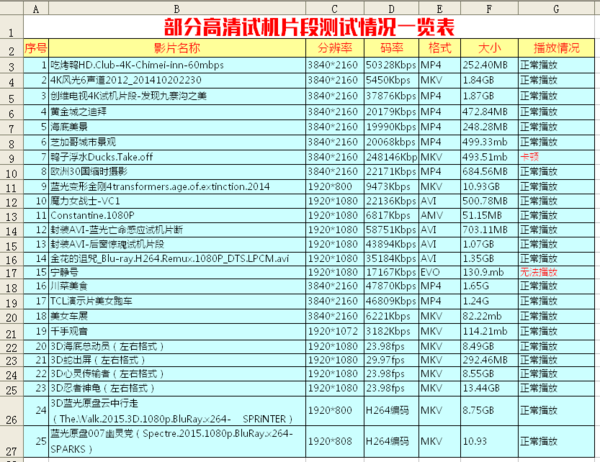Select the 欧洲30国缩时摄影 name cell

[x=177, y=172]
